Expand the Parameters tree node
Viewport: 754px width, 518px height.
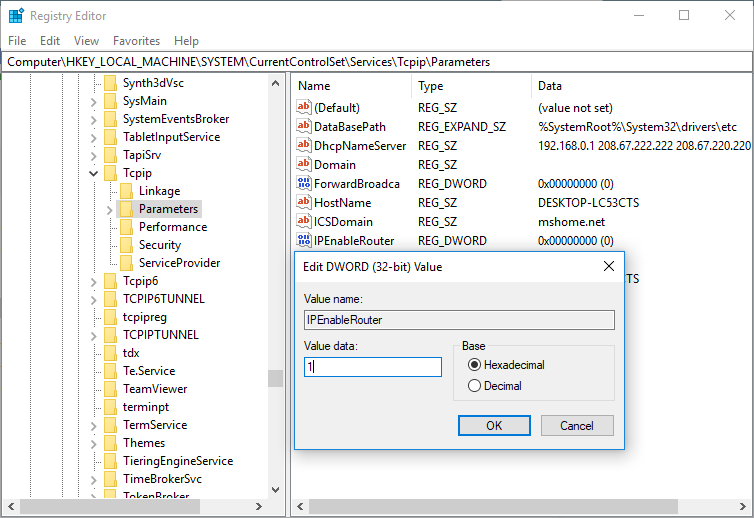click(109, 209)
